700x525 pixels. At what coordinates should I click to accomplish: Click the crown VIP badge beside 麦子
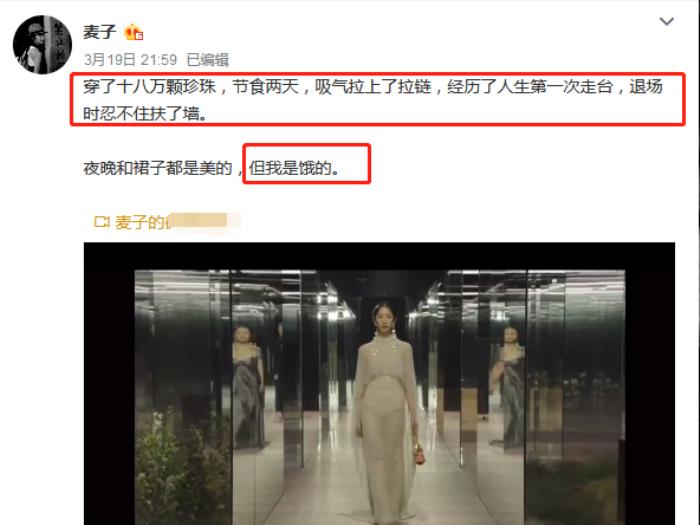(x=133, y=32)
